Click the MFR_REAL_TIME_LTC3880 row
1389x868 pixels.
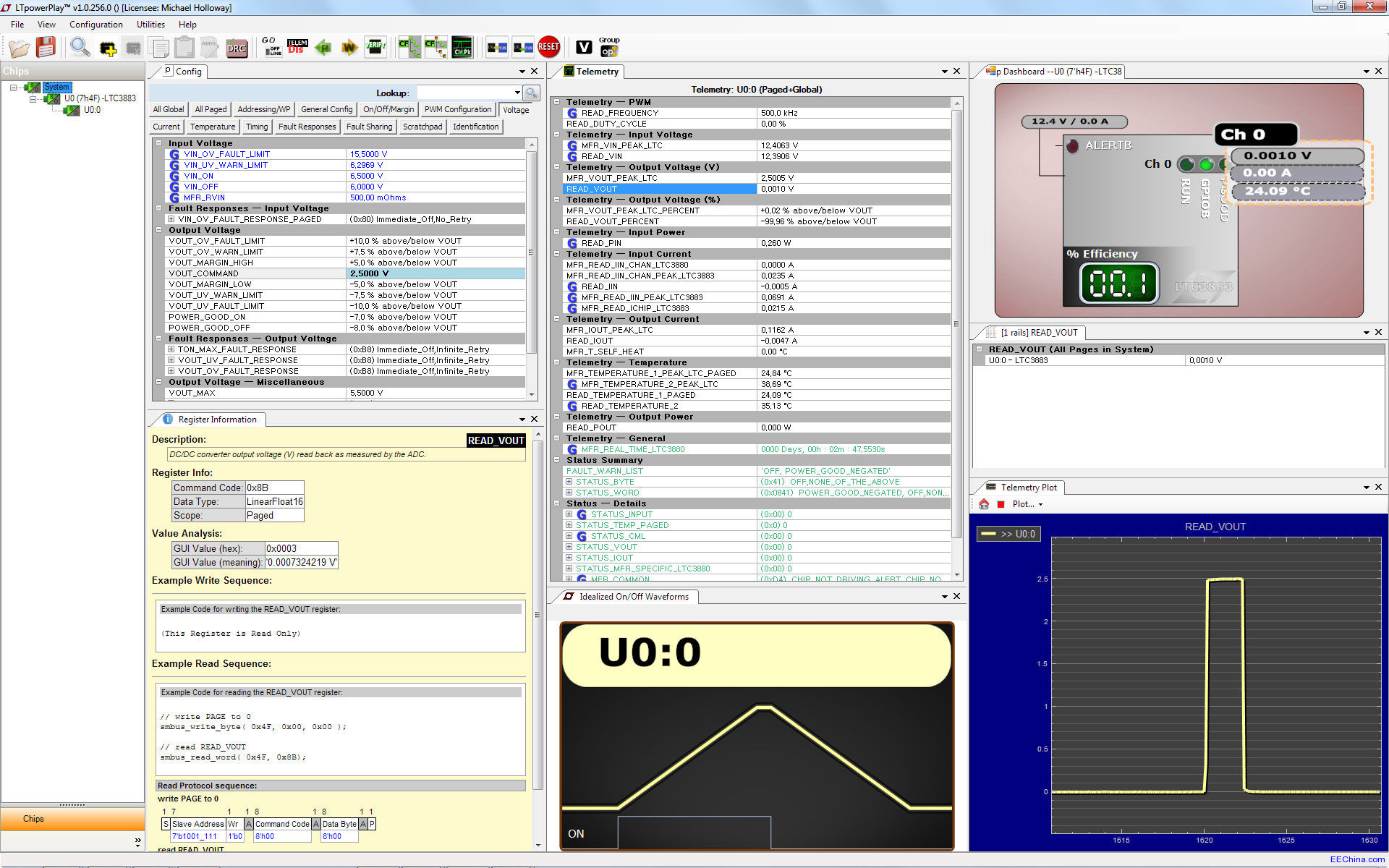[x=757, y=449]
